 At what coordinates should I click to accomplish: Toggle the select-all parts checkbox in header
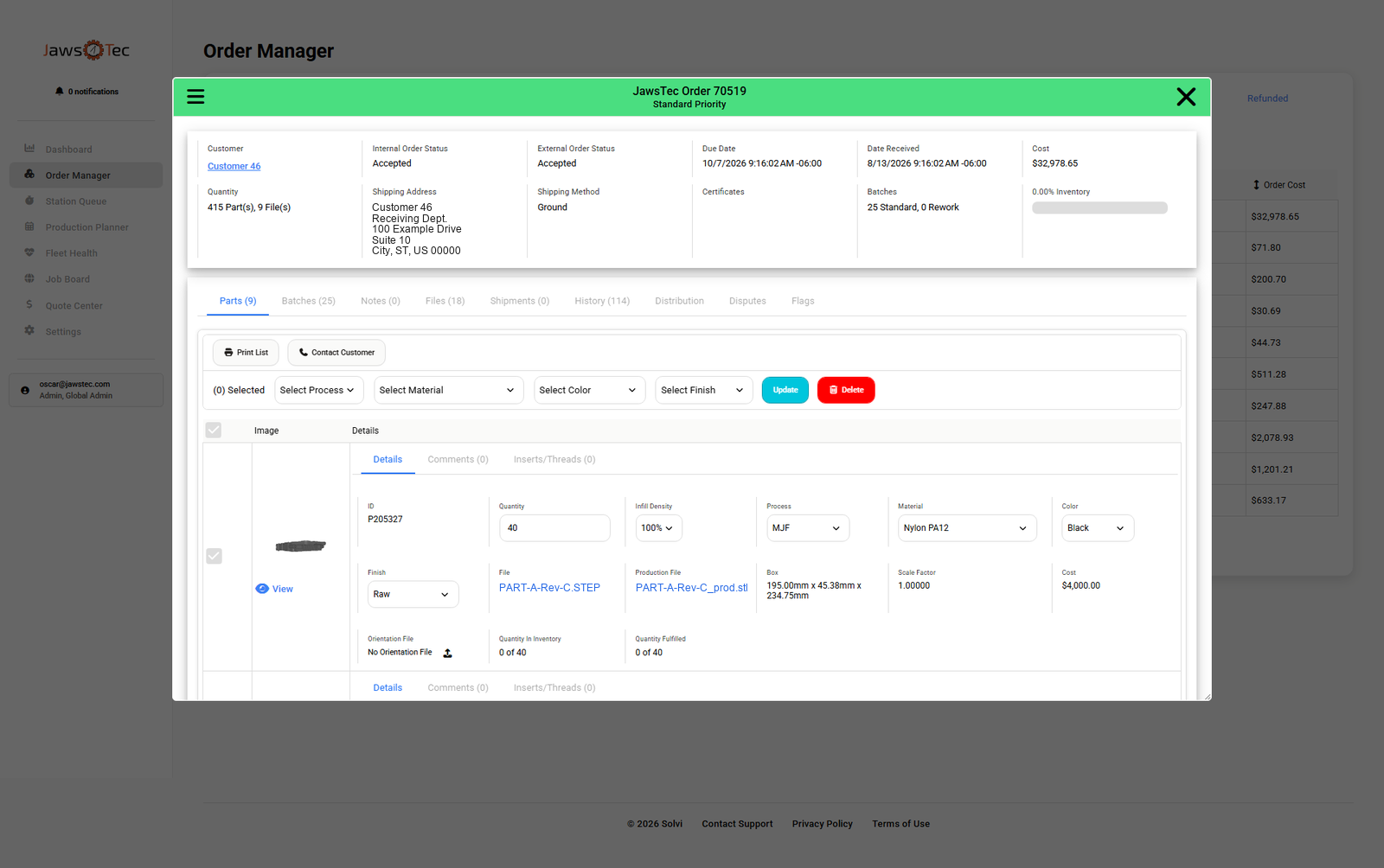click(214, 430)
